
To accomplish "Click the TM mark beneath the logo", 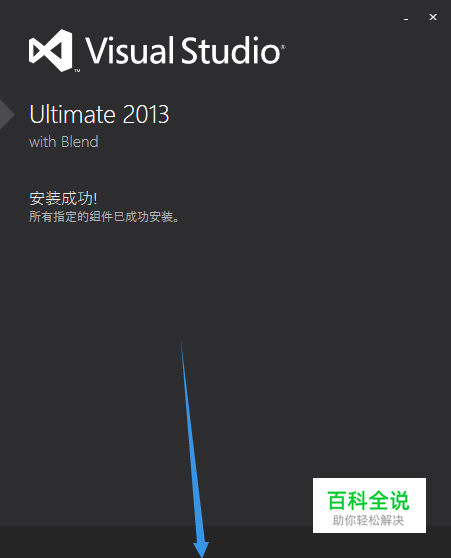I will pos(77,70).
